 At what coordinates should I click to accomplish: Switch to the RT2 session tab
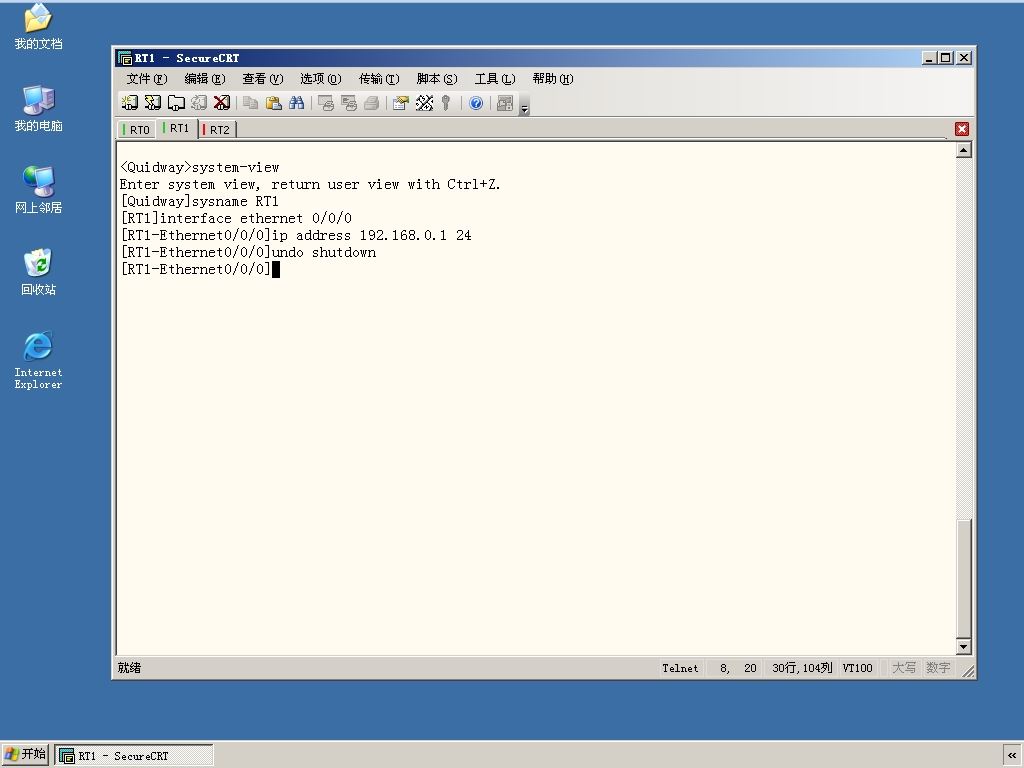coord(217,129)
